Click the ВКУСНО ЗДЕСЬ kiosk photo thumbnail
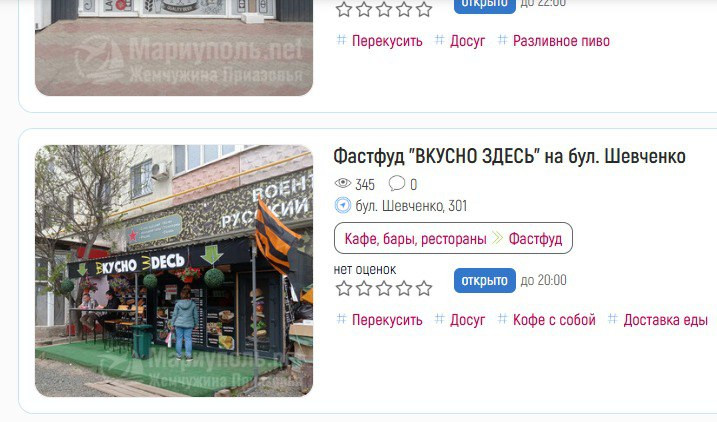The height and width of the screenshot is (422, 717). pyautogui.click(x=174, y=271)
